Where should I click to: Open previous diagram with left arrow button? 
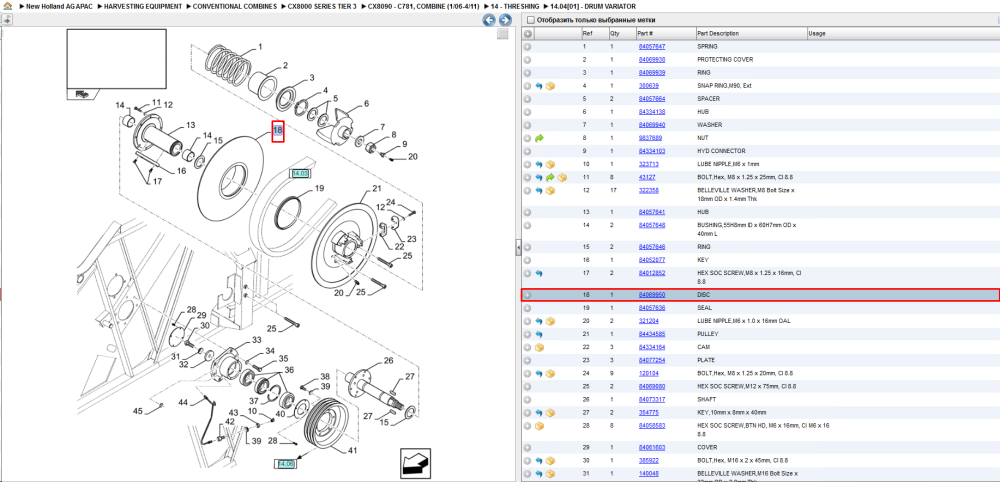click(x=489, y=20)
